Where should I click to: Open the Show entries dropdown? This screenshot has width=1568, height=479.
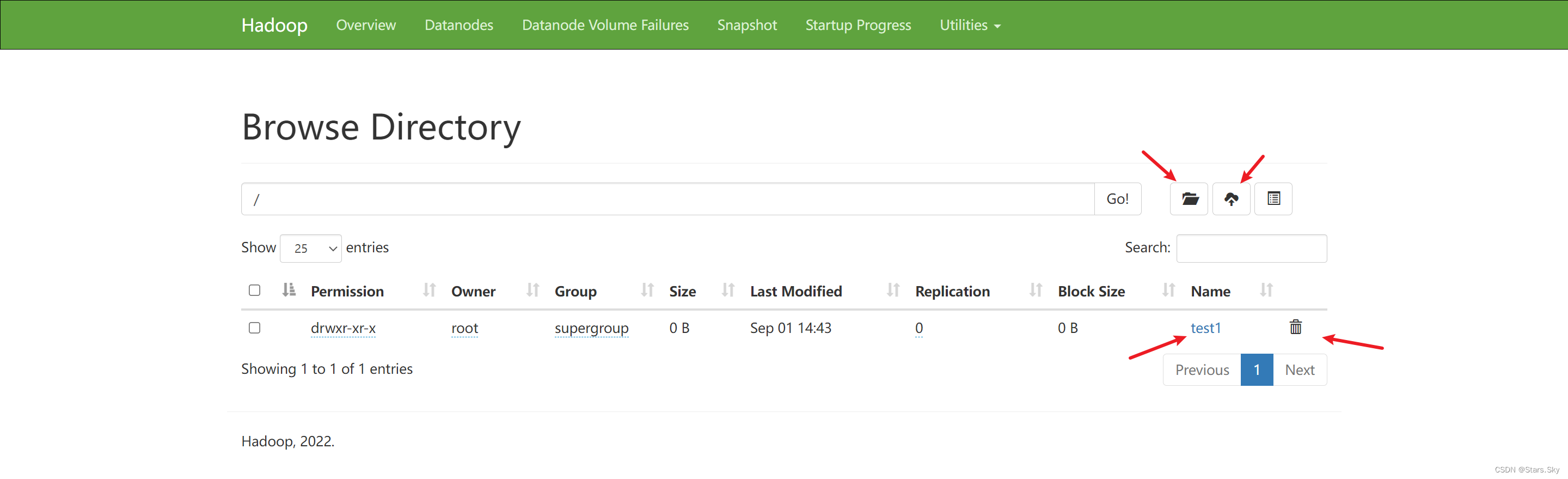pyautogui.click(x=310, y=248)
